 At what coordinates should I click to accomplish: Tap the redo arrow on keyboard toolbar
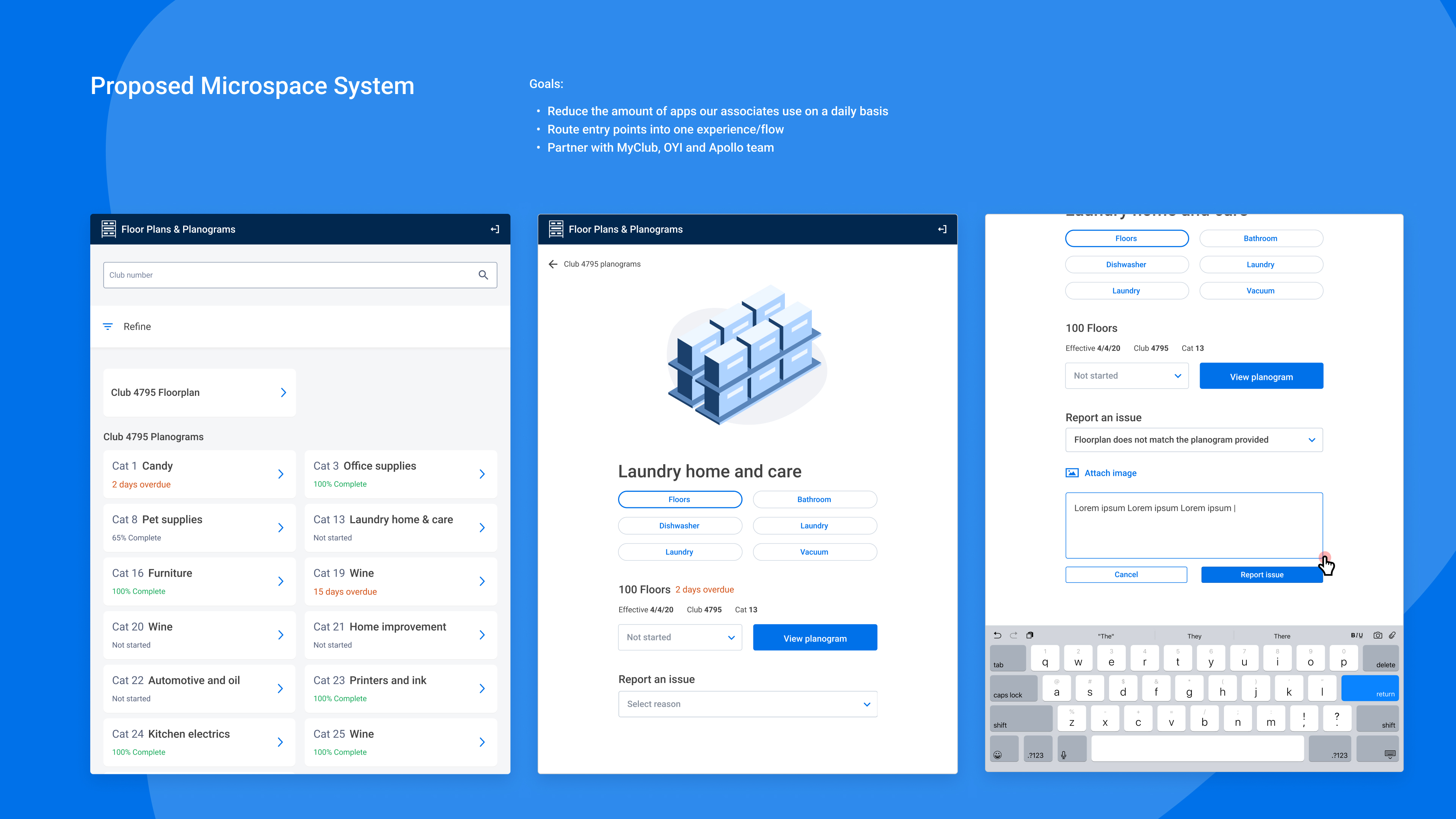click(1014, 635)
